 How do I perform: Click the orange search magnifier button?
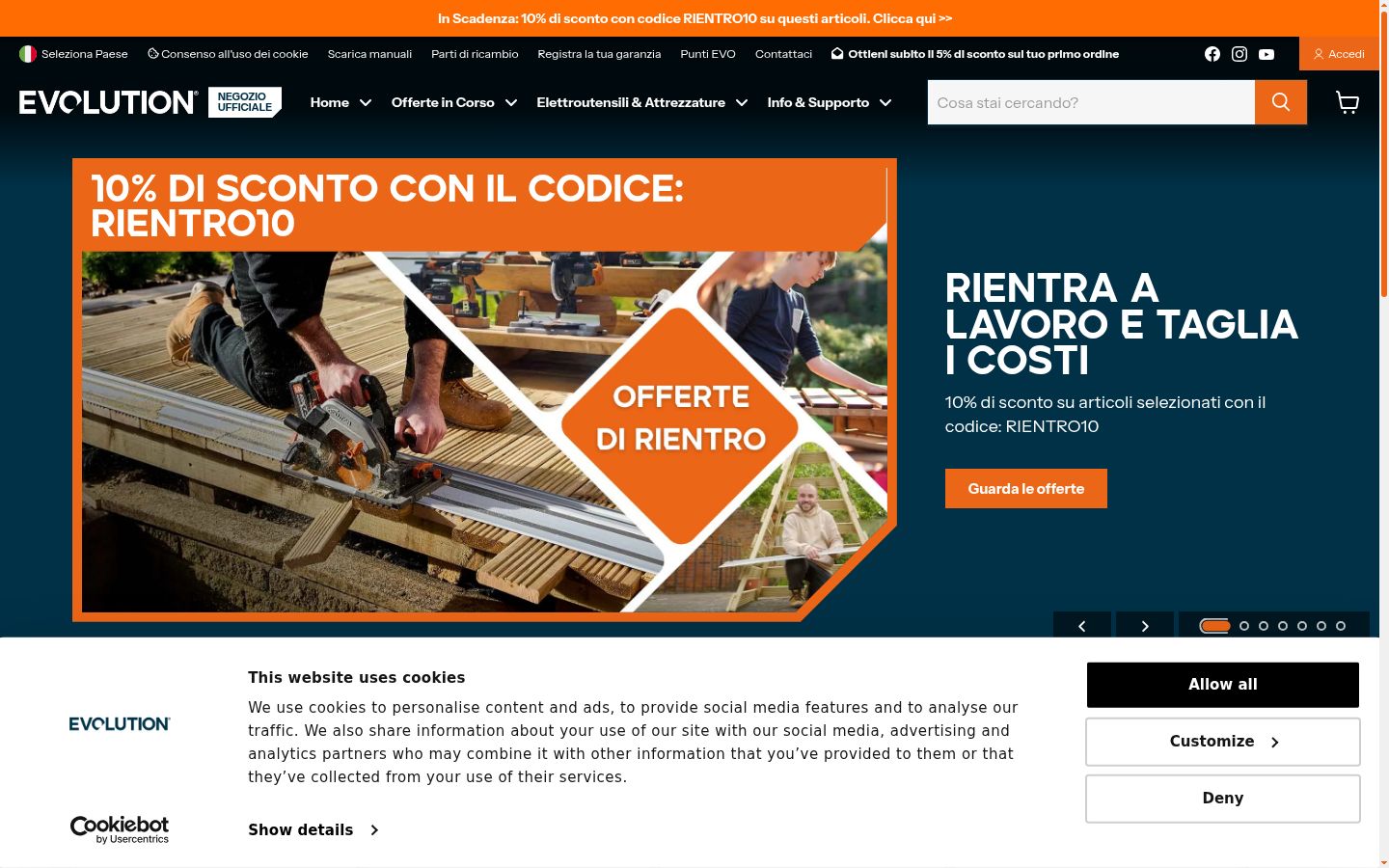pyautogui.click(x=1281, y=102)
